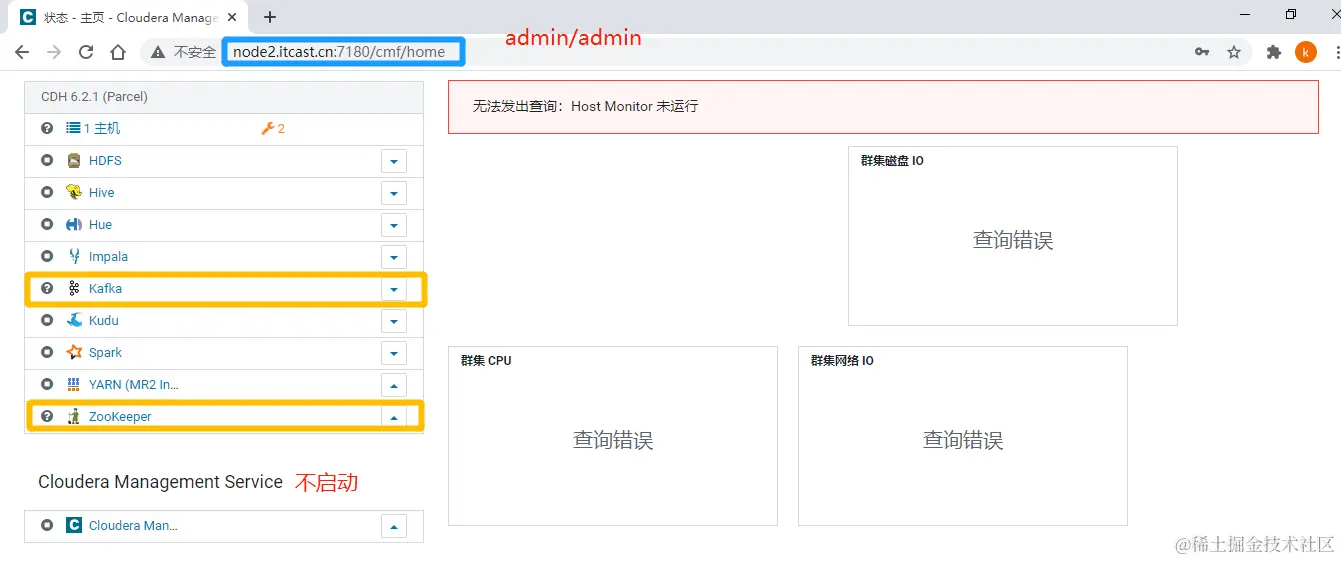Image resolution: width=1341 pixels, height=561 pixels.
Task: Click the Impala service icon
Action: click(74, 257)
